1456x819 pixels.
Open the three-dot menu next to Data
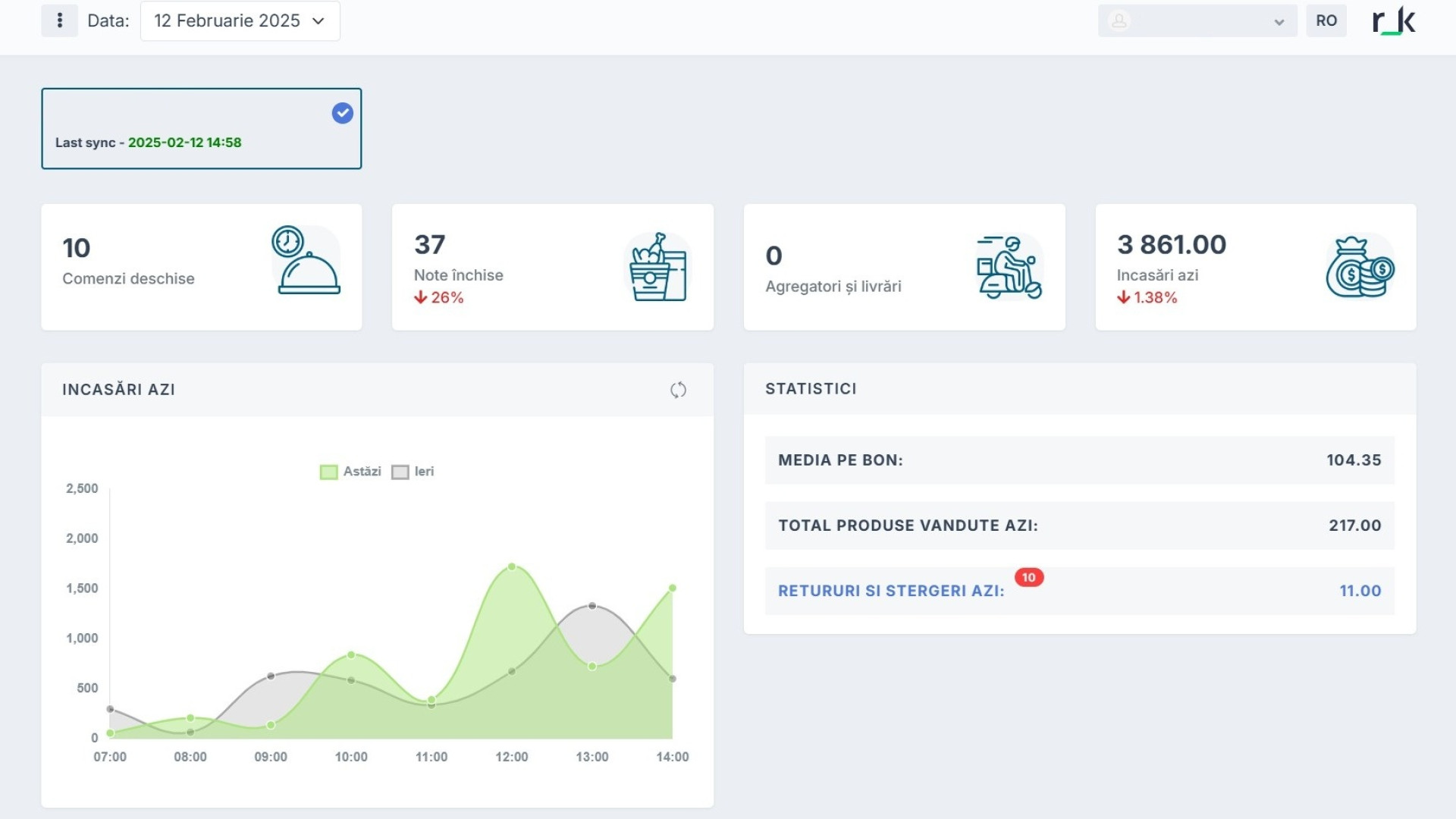pos(59,20)
